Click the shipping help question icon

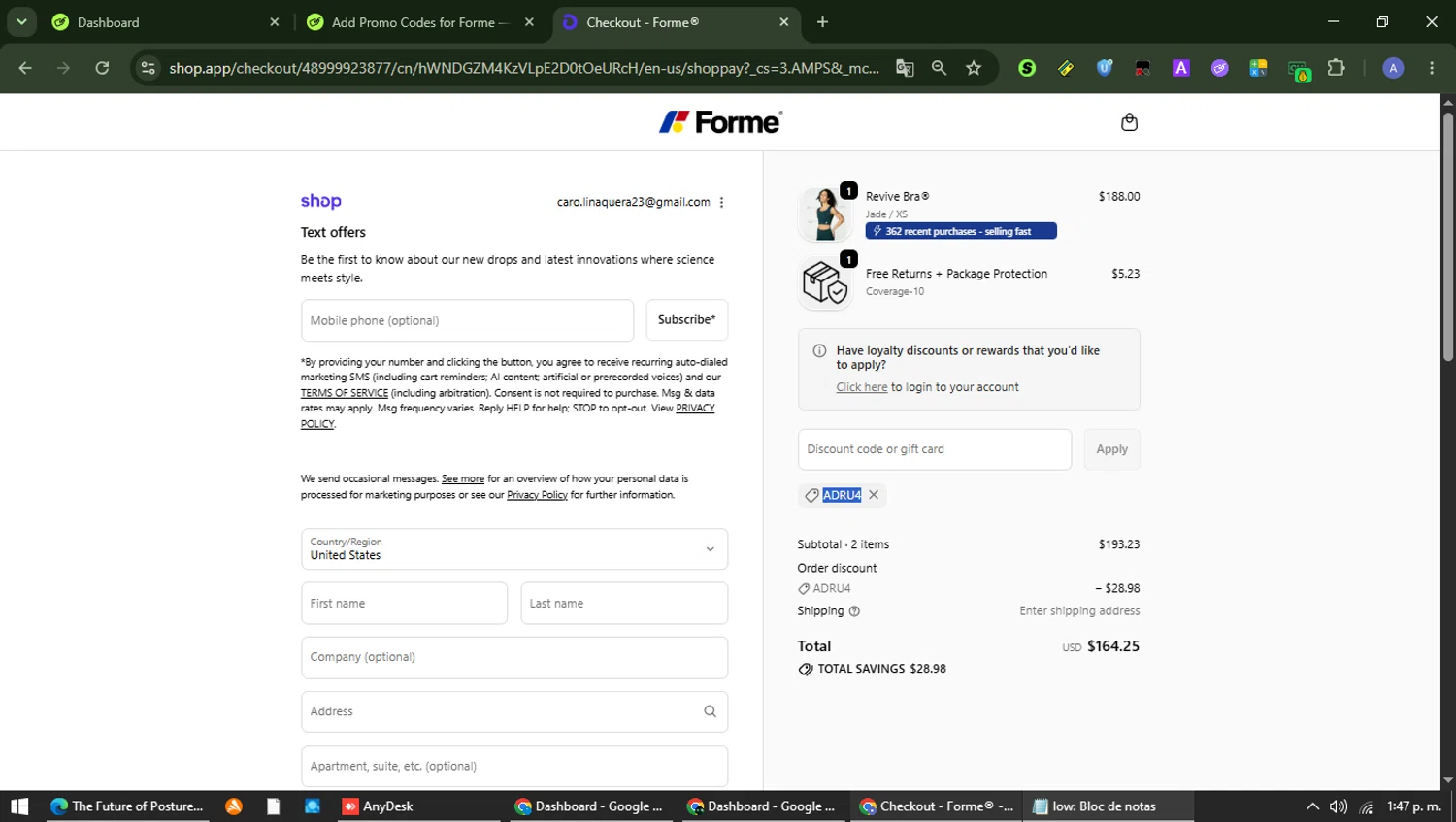[854, 611]
